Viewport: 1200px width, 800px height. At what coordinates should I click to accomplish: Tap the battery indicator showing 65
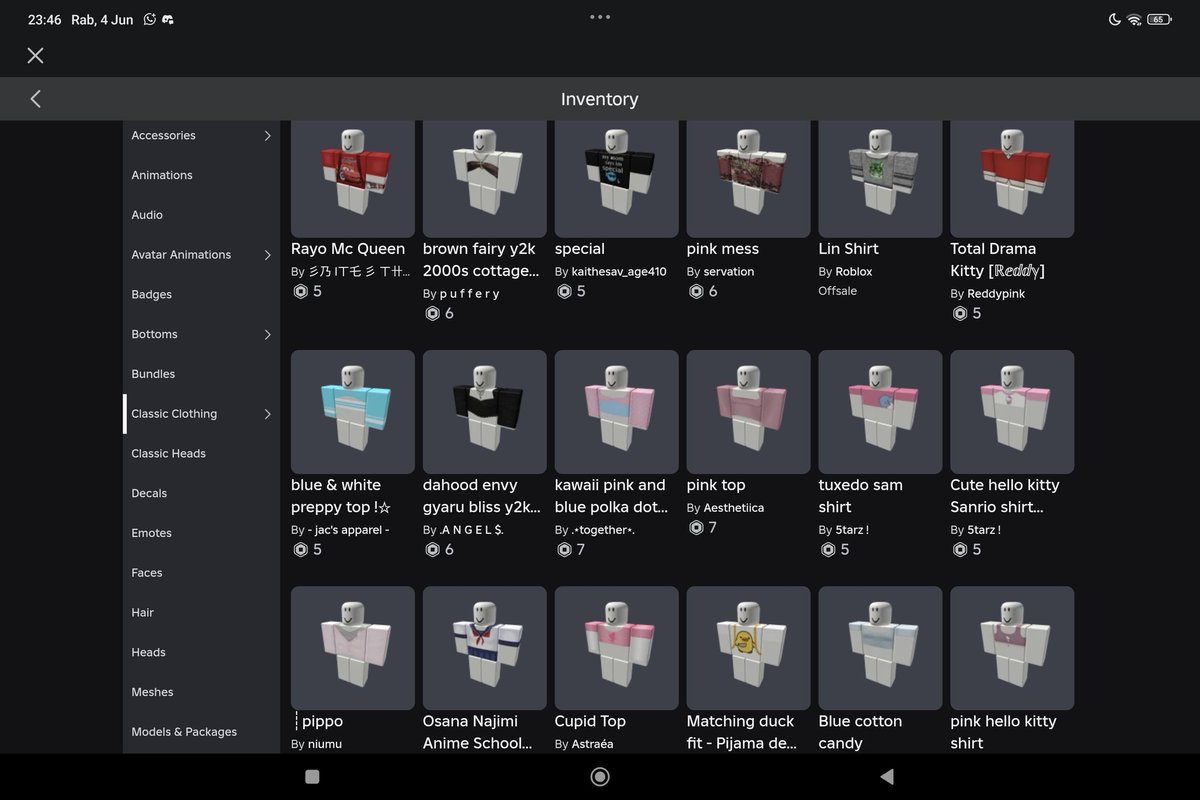[x=1158, y=18]
